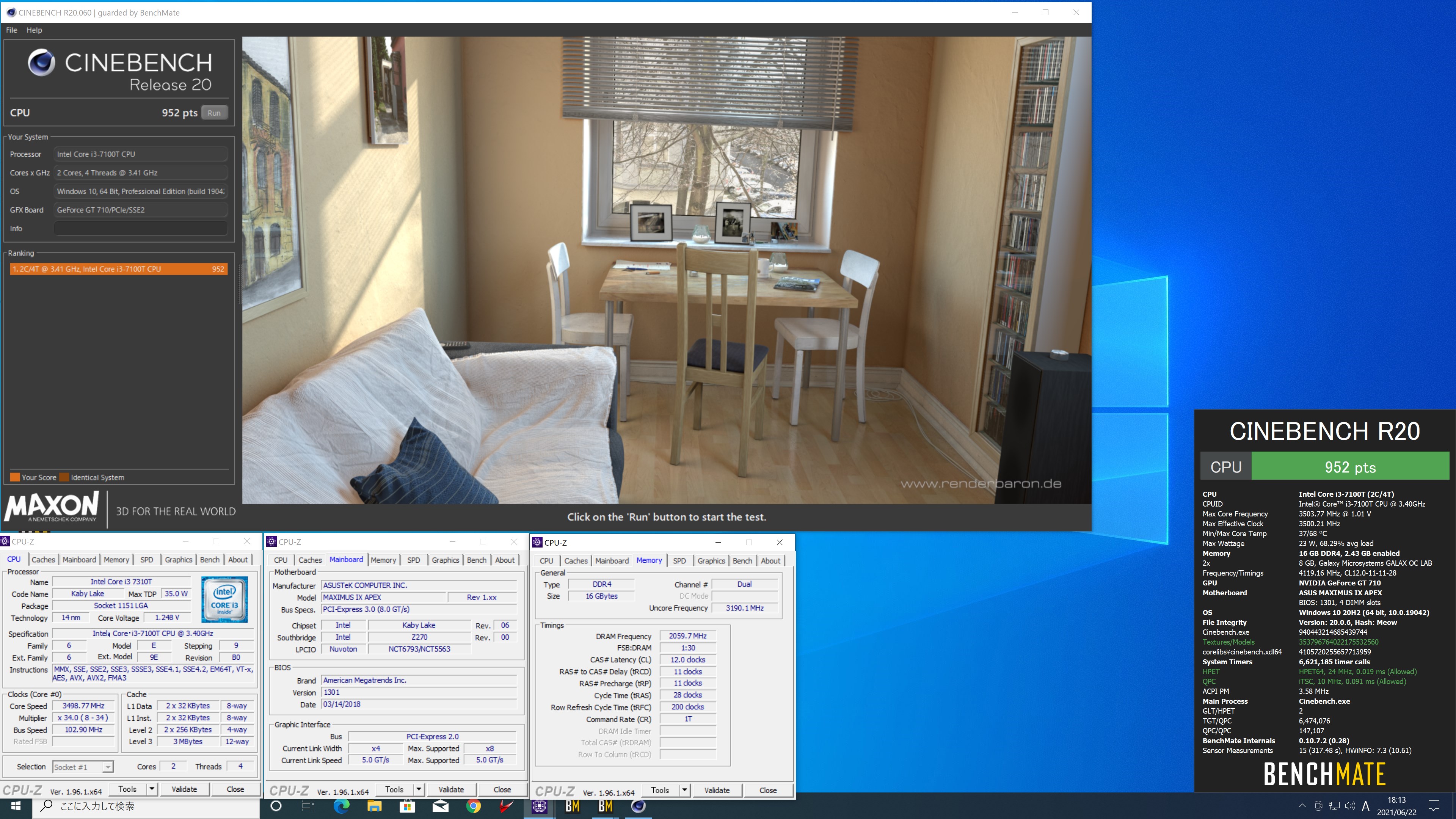Show hidden tray icons chevron
This screenshot has height=819, width=1456.
1302,806
